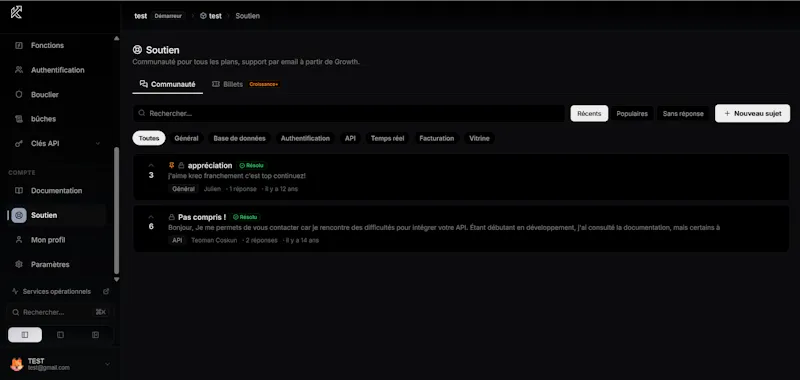Screen dimensions: 800x380
Task: Click the Kreo logo in the top-left corner
Action: pyautogui.click(x=16, y=12)
